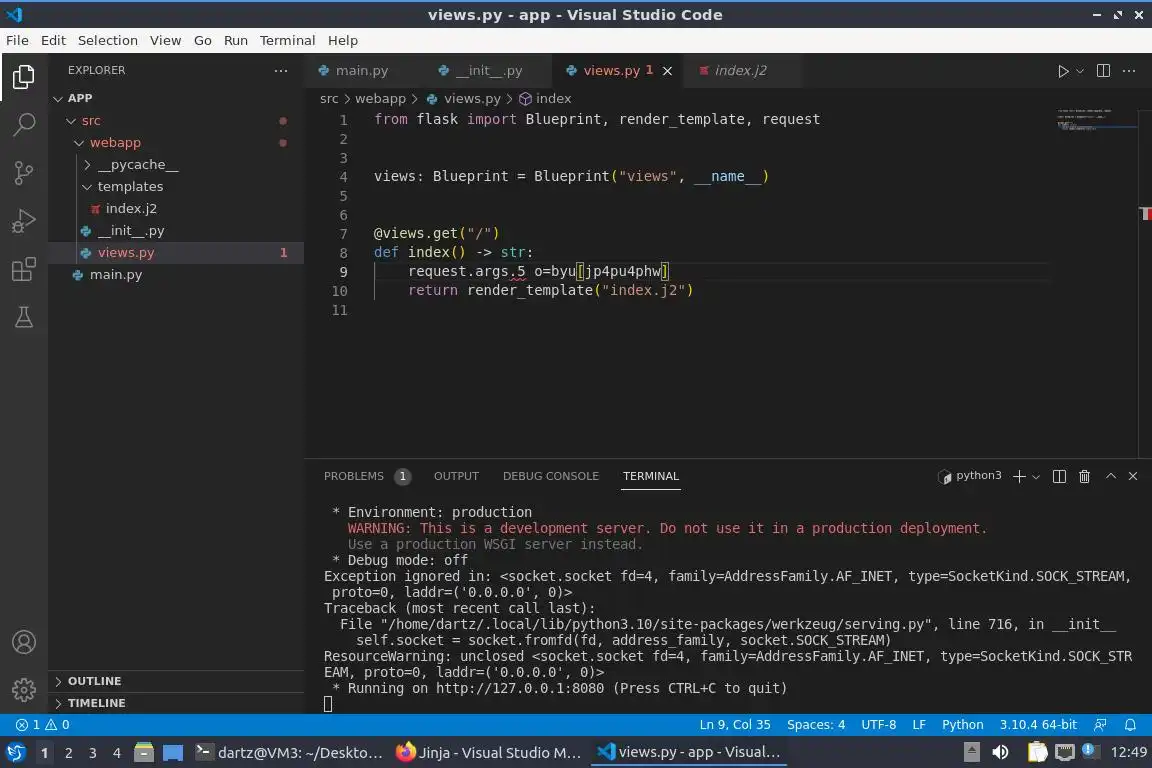Viewport: 1152px width, 768px height.
Task: Open the View menu
Action: [165, 40]
